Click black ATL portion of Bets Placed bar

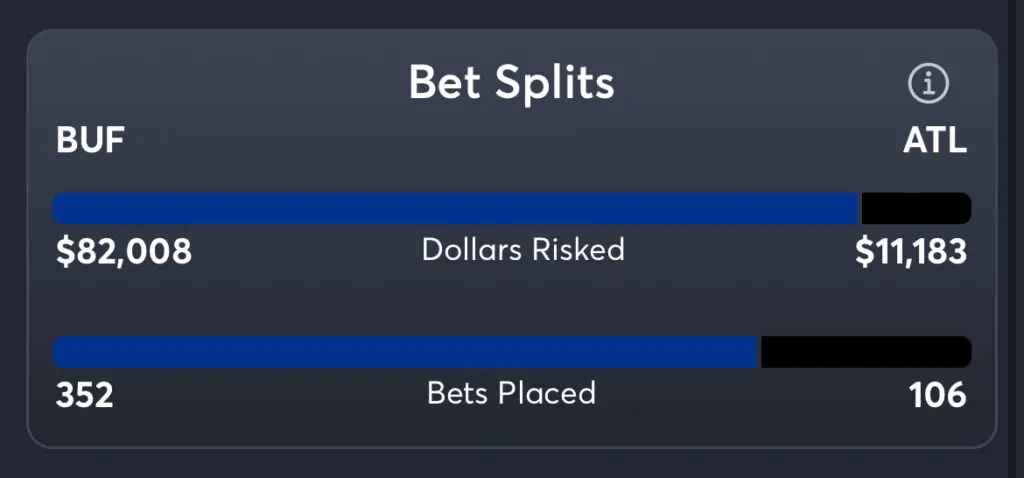point(865,352)
